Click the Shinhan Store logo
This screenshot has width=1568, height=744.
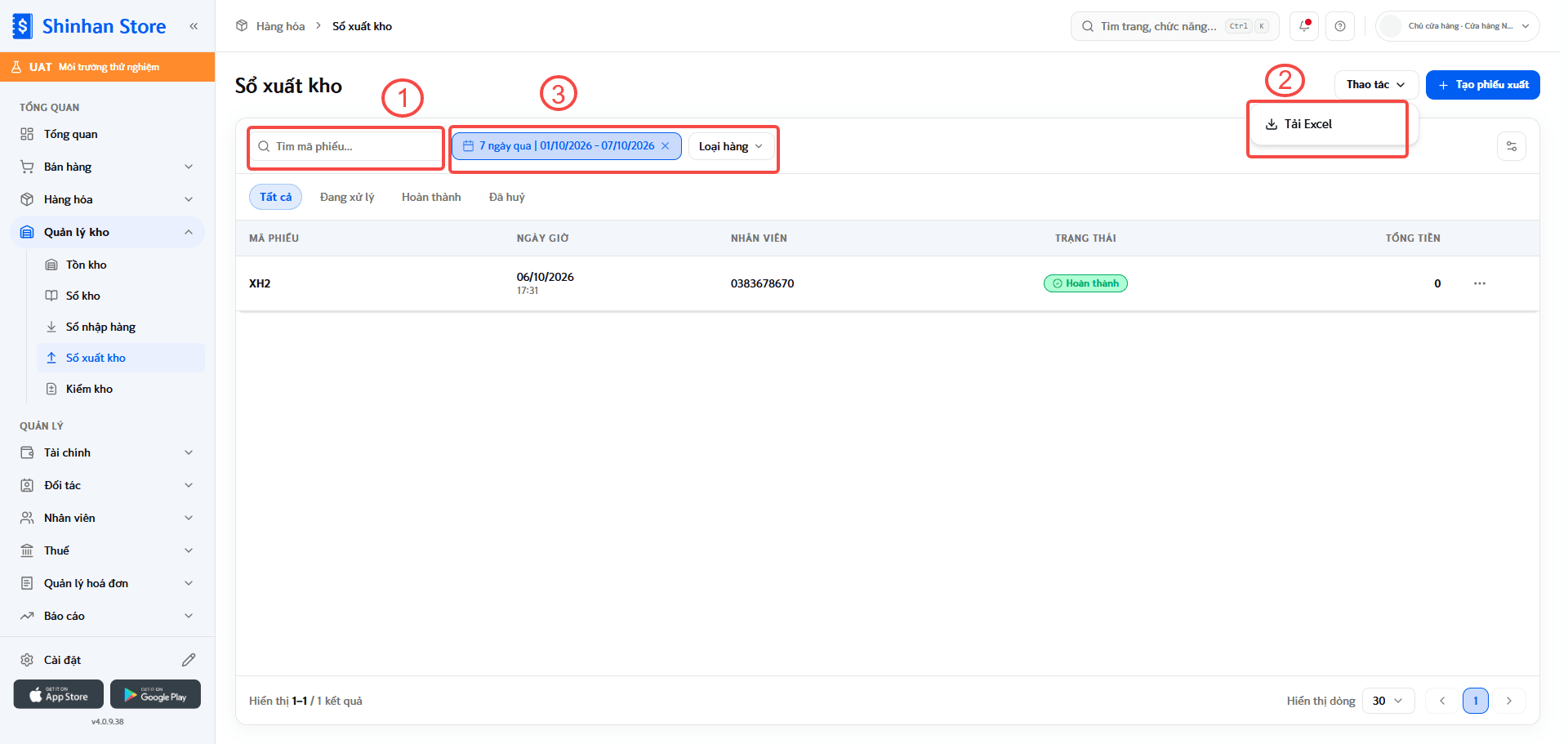[90, 26]
